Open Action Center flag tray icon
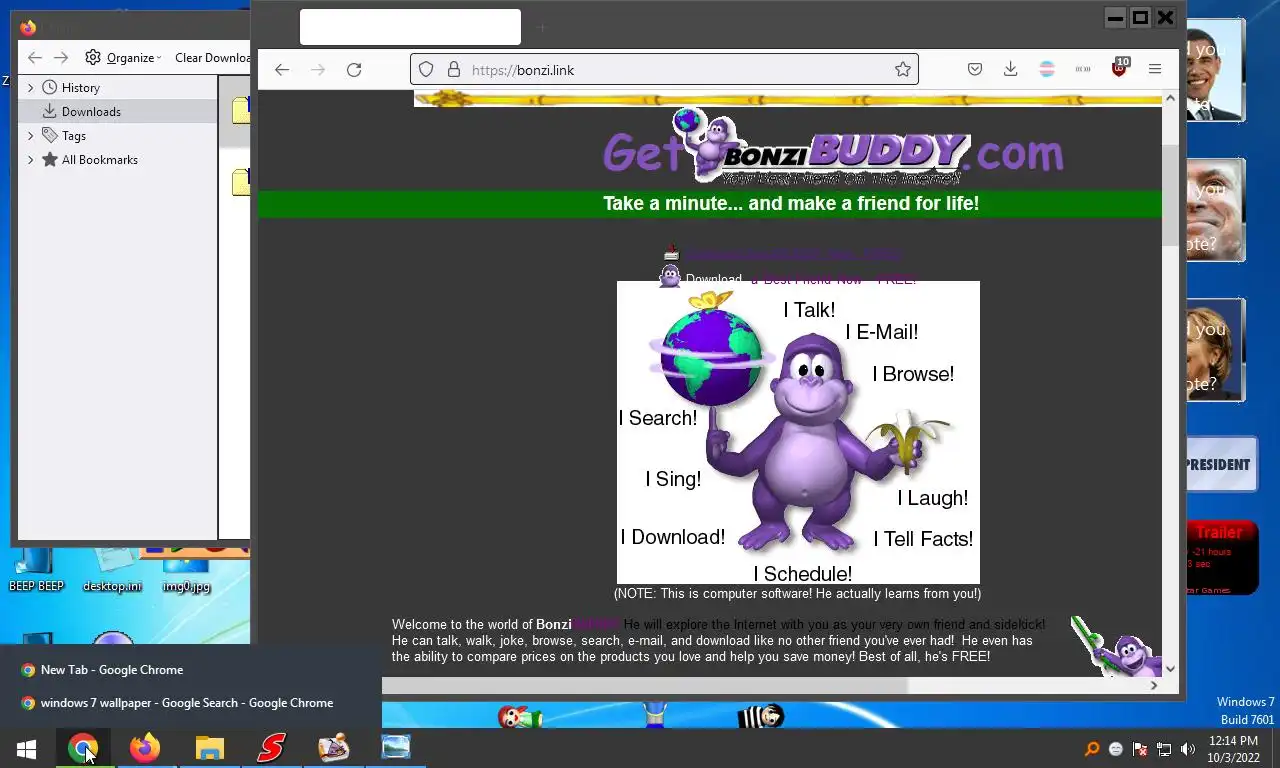This screenshot has height=768, width=1280. (x=1140, y=749)
